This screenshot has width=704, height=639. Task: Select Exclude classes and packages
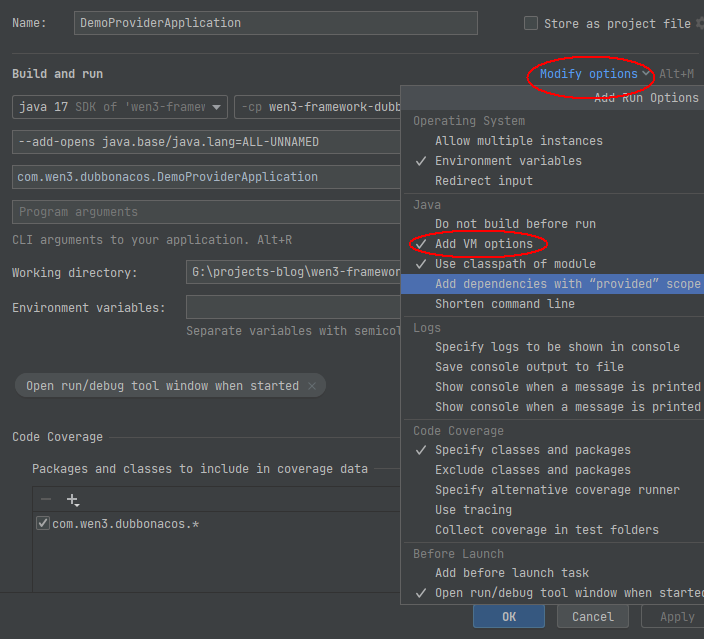click(x=552, y=470)
